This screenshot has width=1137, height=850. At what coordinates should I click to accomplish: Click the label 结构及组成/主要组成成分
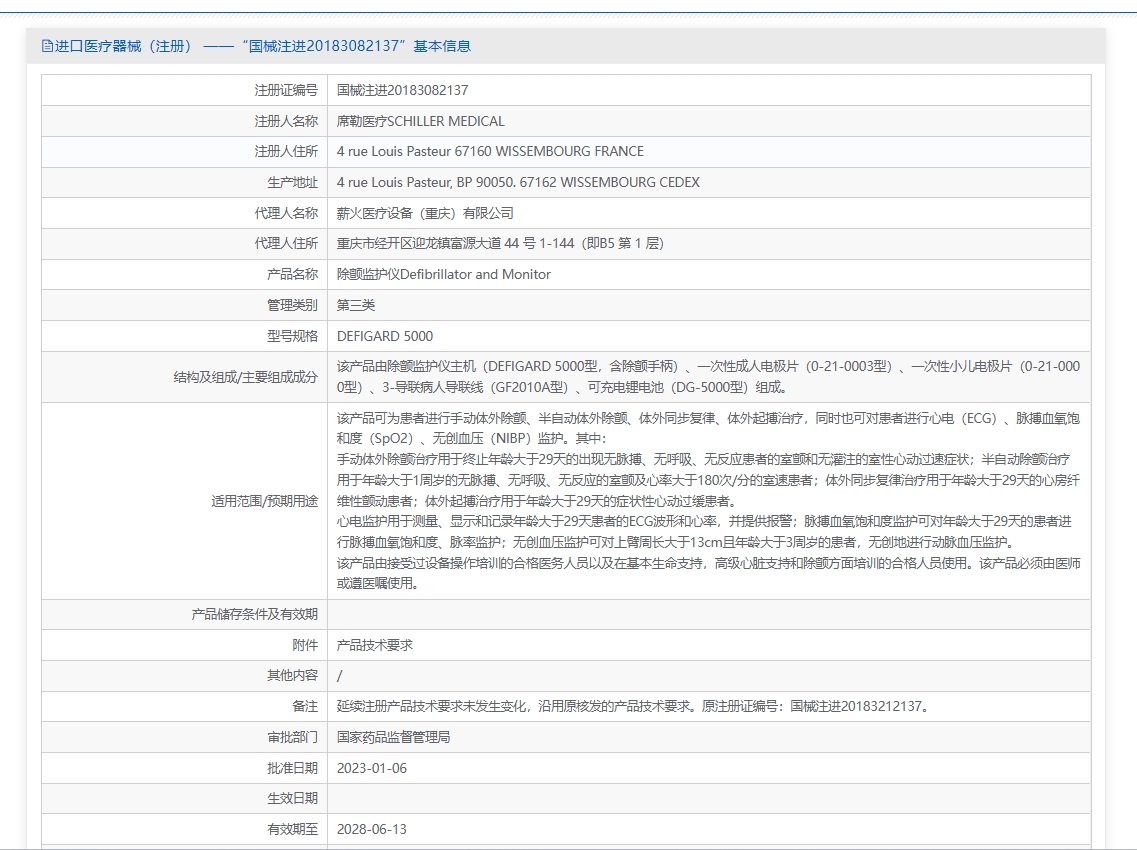tap(246, 377)
